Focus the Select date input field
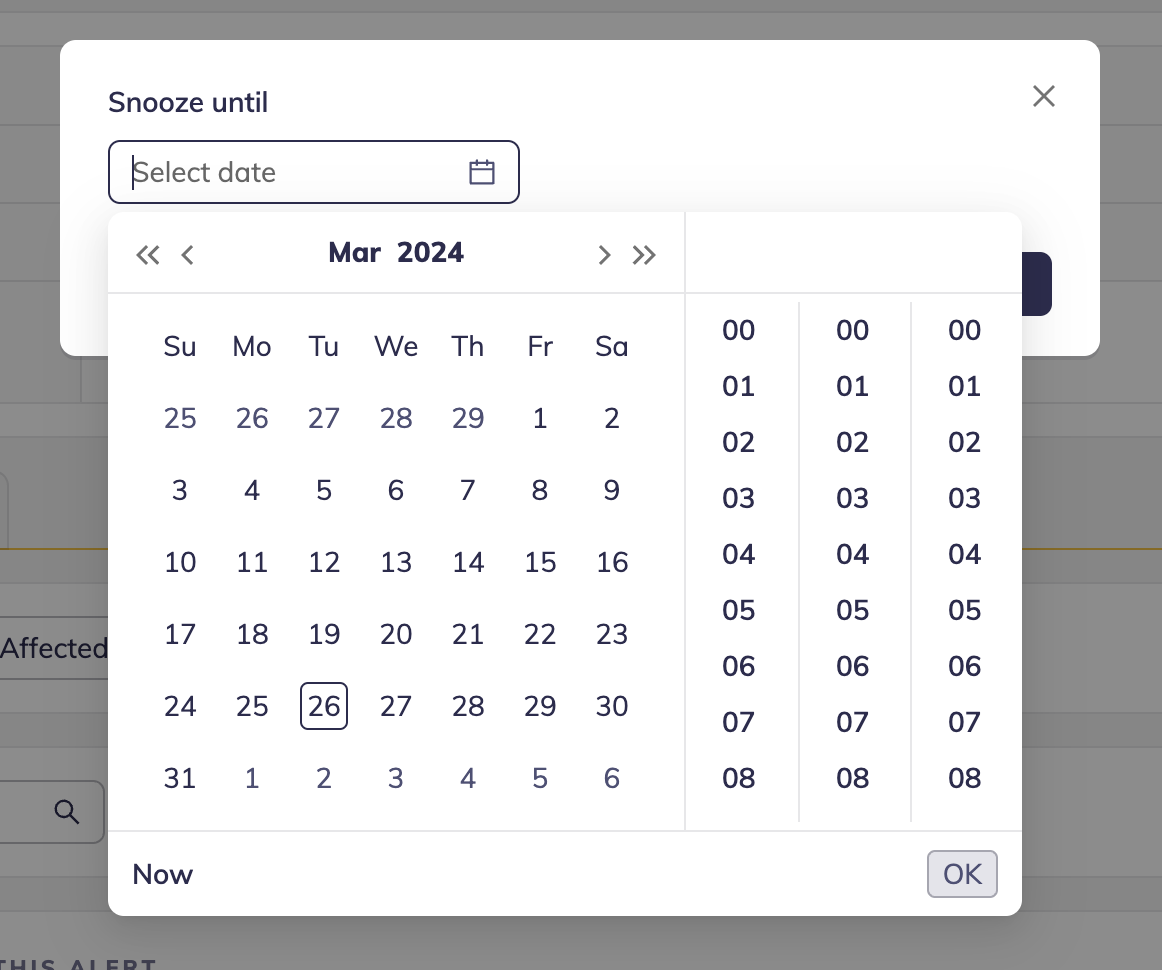Screen dimensions: 1162x970 [280, 172]
